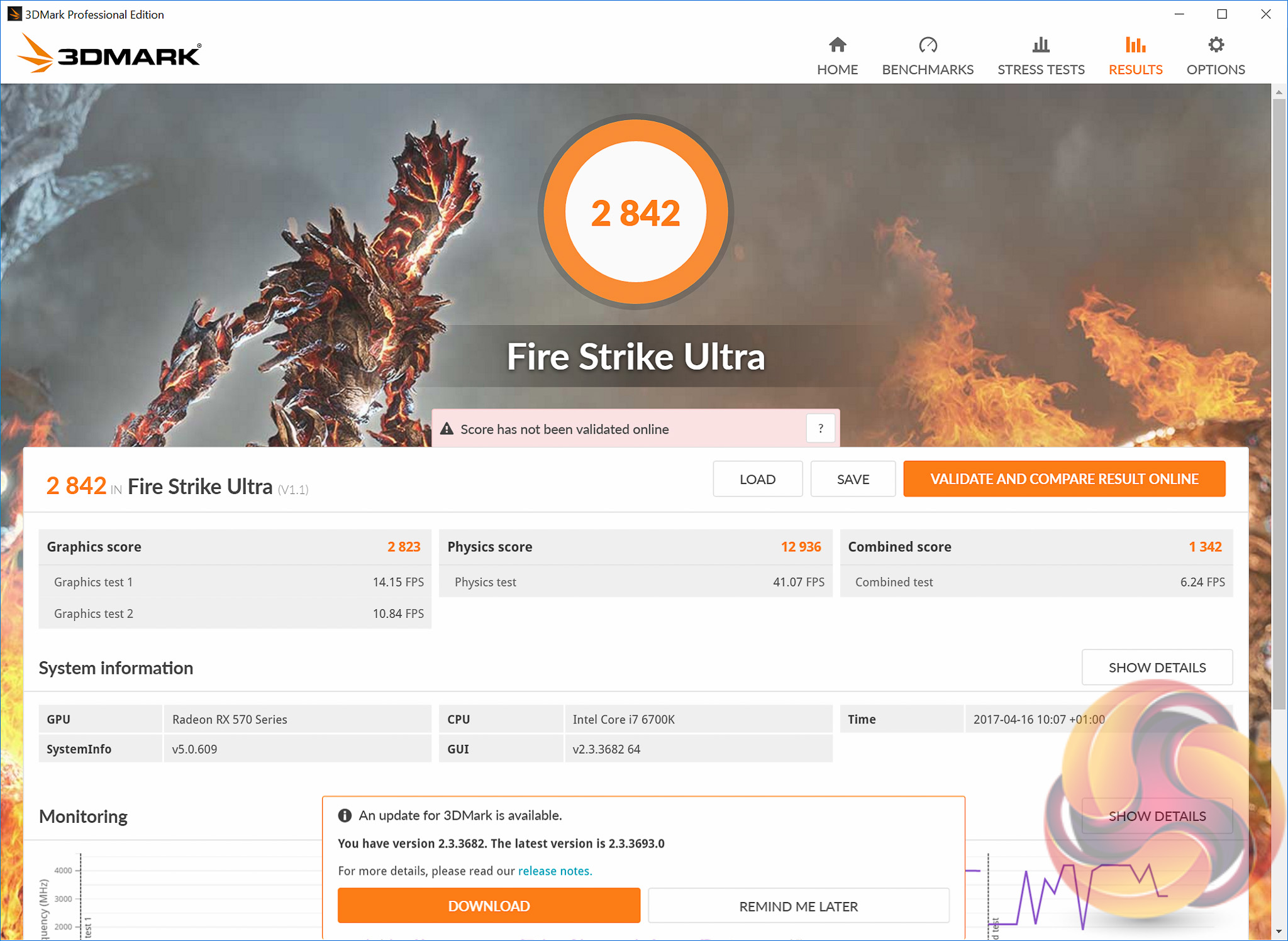Open Options via the gear icon

[x=1216, y=45]
